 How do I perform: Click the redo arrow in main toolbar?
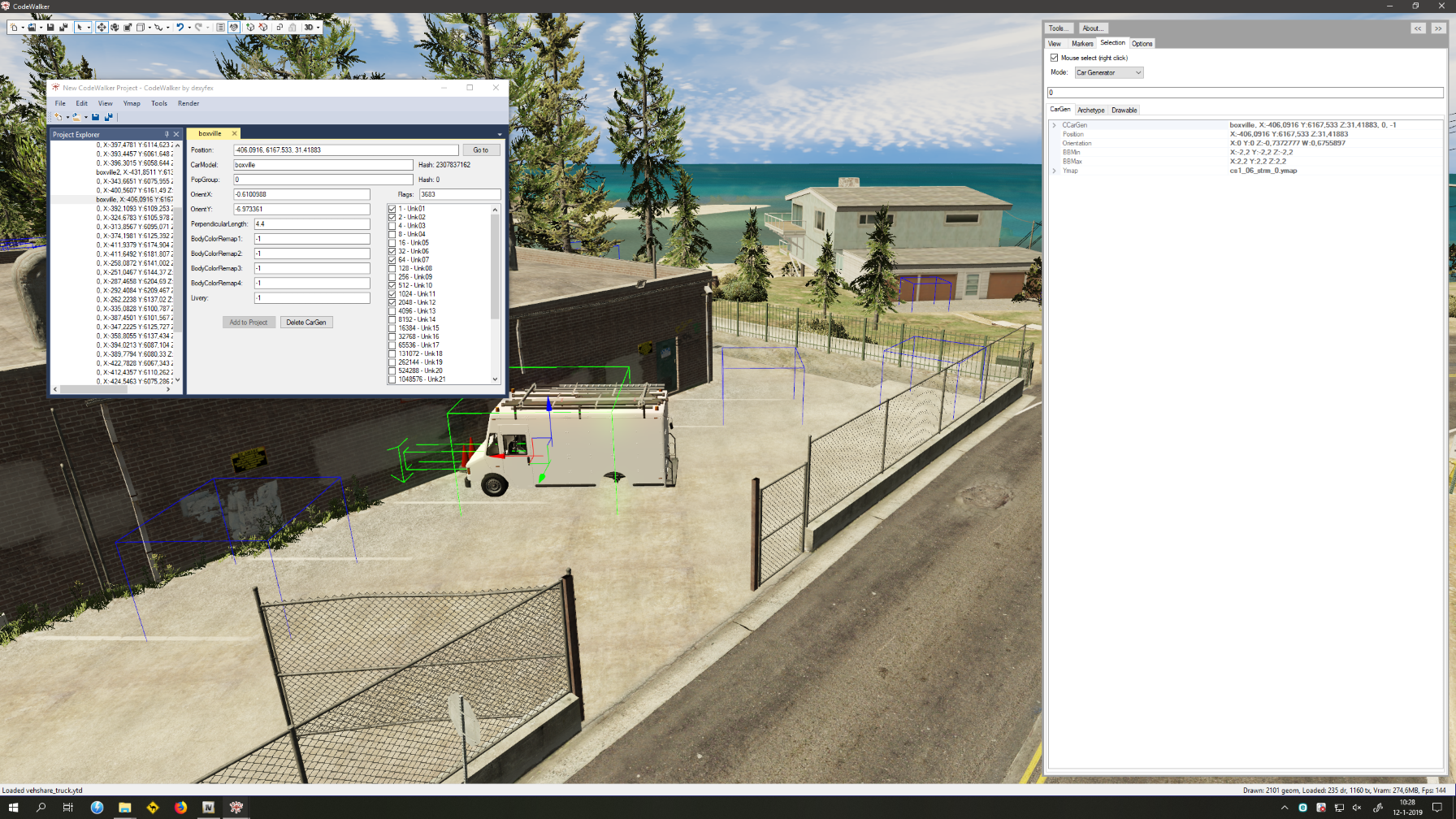(x=198, y=28)
